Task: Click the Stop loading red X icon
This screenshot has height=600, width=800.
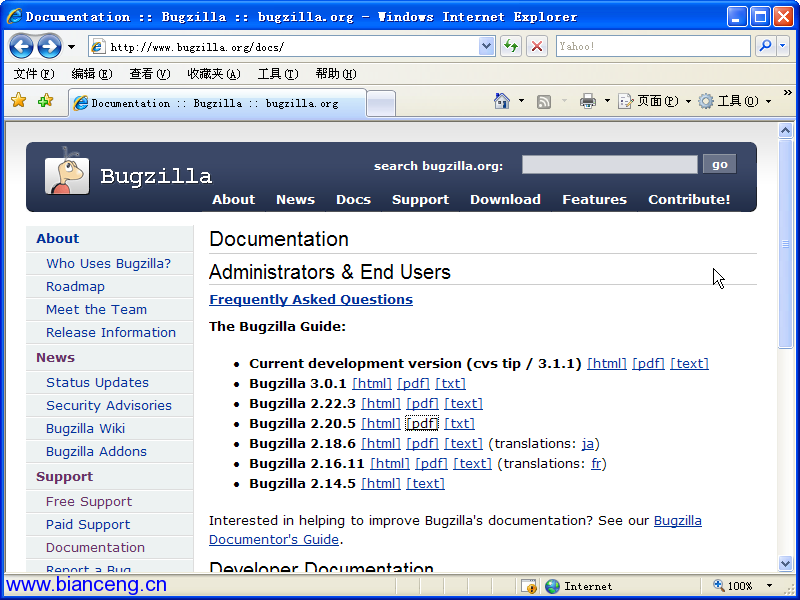Action: coord(537,47)
